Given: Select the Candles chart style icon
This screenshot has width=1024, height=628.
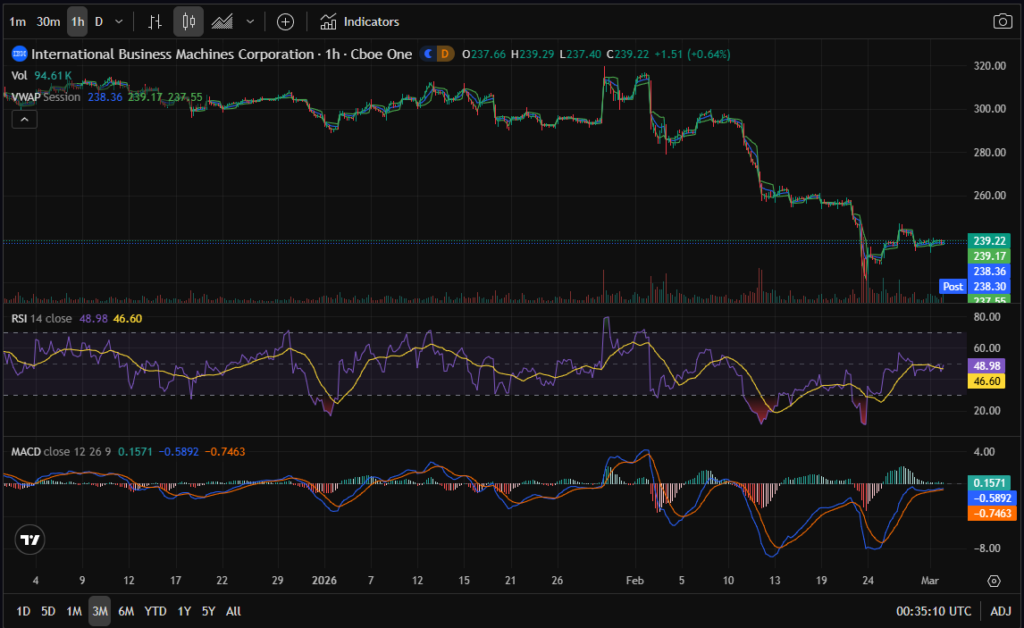Looking at the screenshot, I should click(x=189, y=21).
